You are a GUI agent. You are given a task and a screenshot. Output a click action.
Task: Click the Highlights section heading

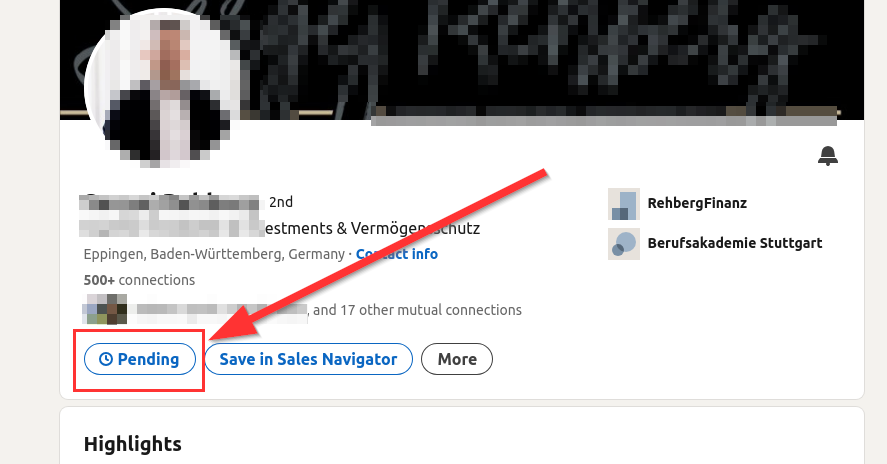[132, 444]
